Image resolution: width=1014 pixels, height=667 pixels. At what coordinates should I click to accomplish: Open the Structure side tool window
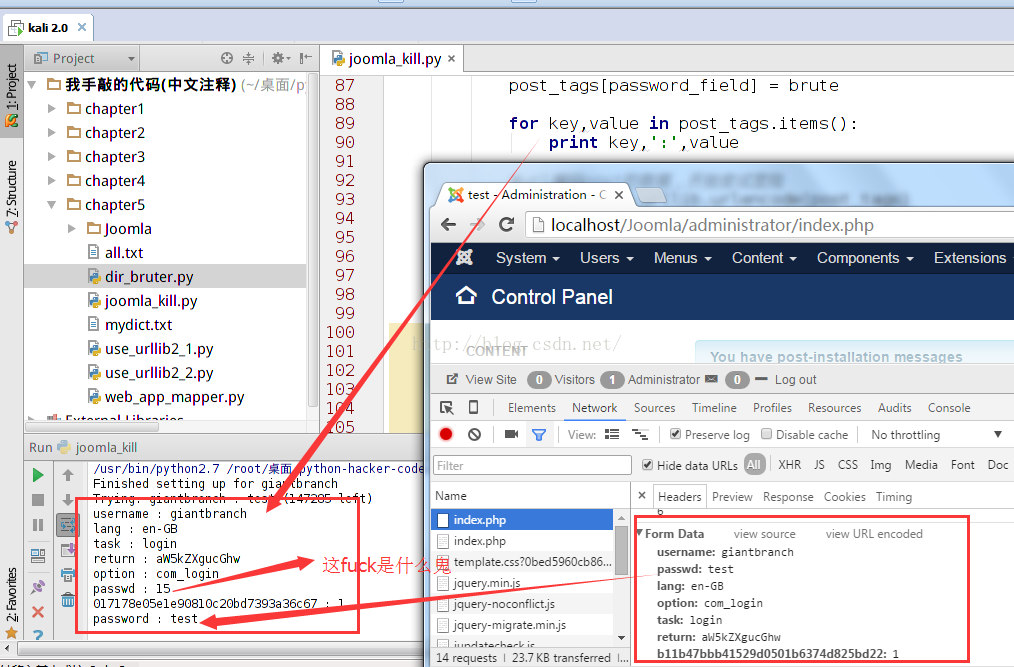pyautogui.click(x=12, y=196)
